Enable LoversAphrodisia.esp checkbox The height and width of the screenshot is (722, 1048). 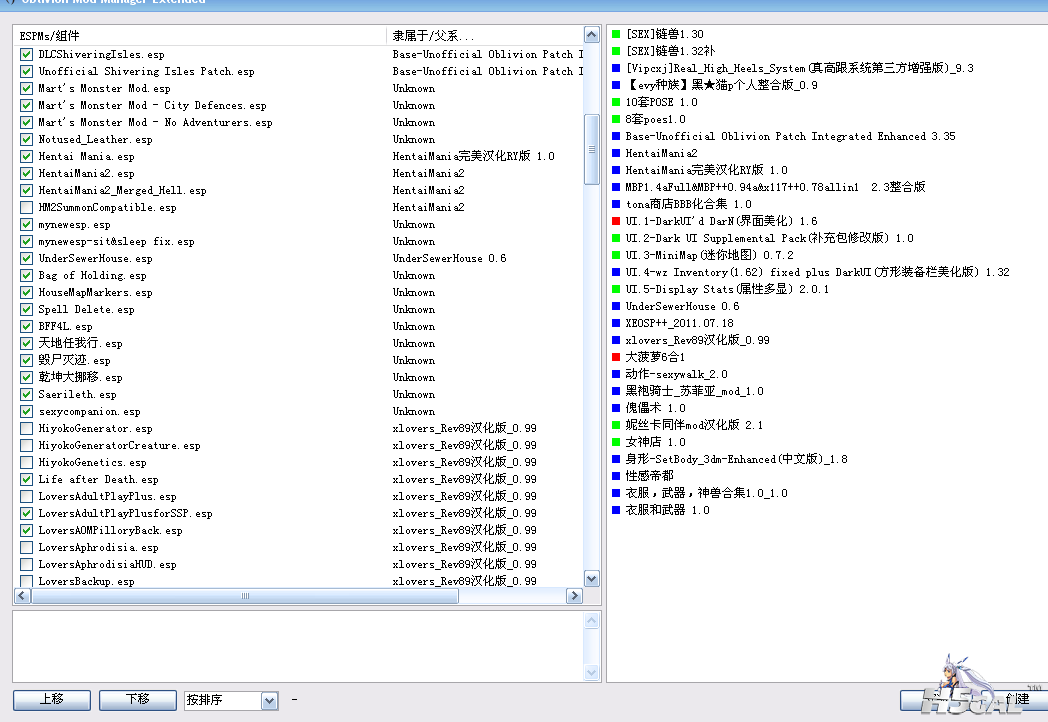coord(27,548)
